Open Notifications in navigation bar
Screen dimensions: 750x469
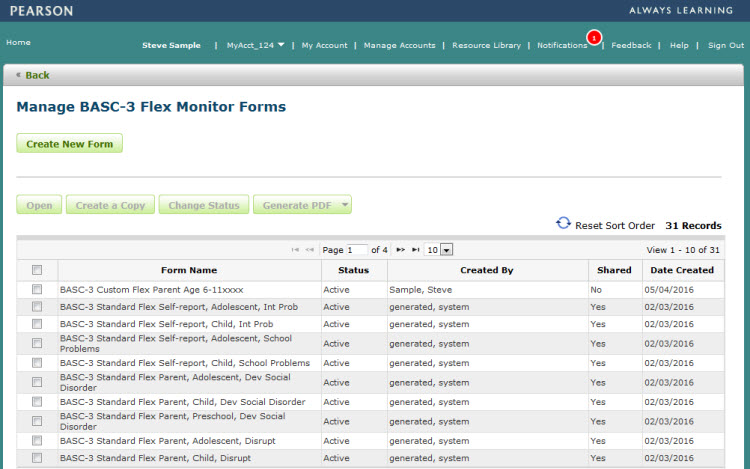(562, 45)
